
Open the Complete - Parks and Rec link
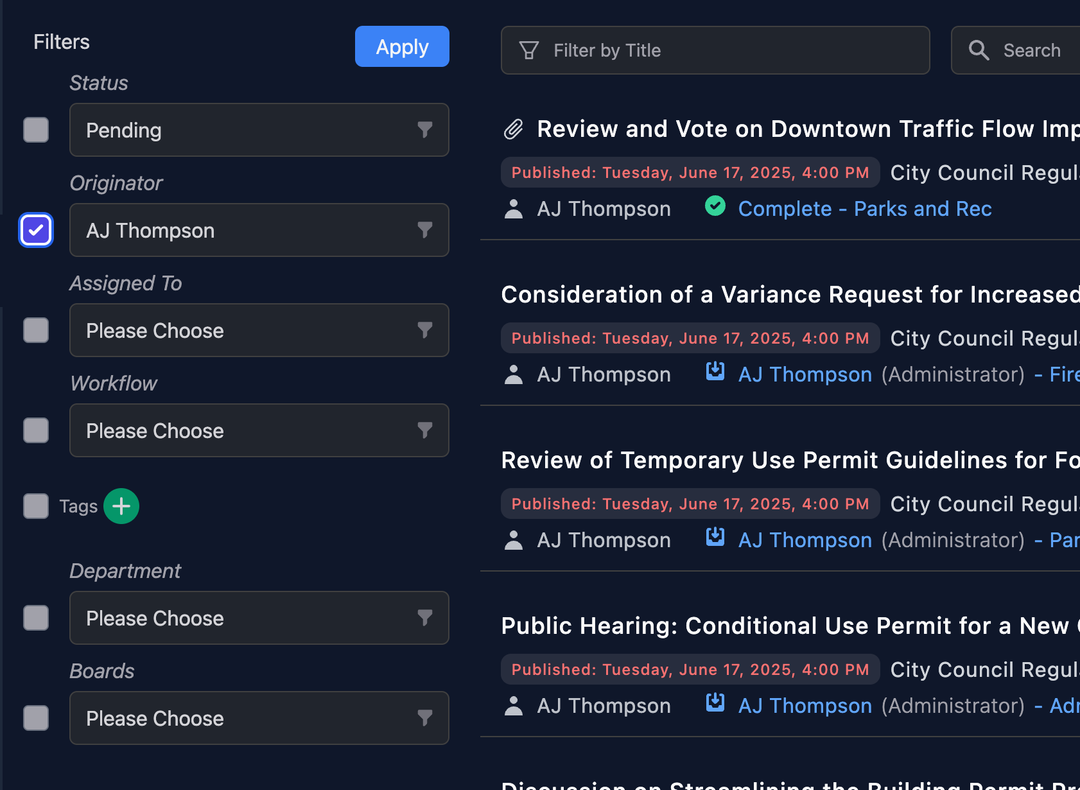pyautogui.click(x=864, y=209)
